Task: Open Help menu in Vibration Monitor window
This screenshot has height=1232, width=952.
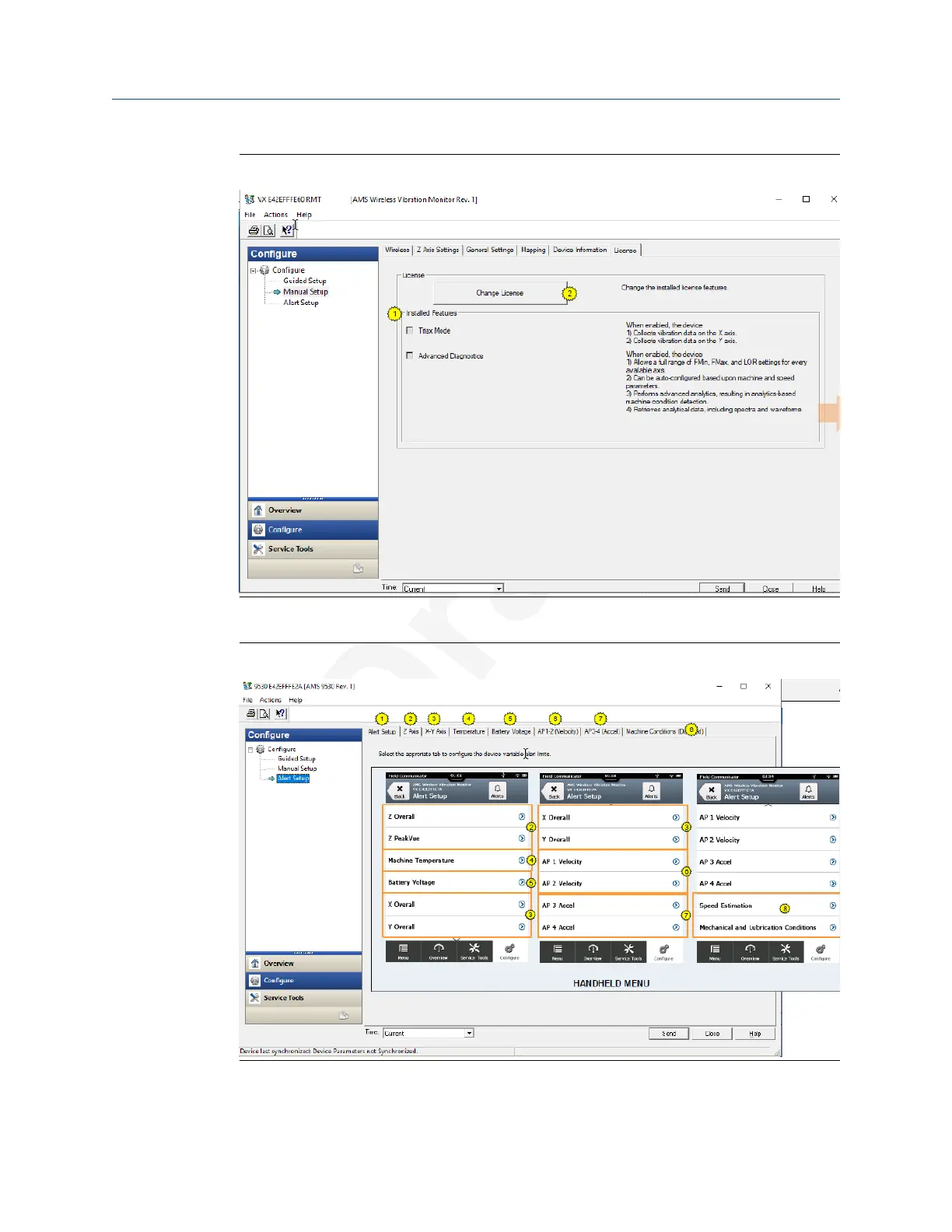Action: [x=304, y=215]
